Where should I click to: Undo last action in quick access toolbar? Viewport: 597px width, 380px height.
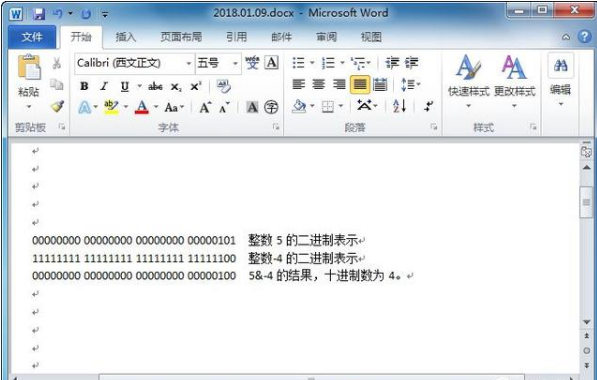57,14
